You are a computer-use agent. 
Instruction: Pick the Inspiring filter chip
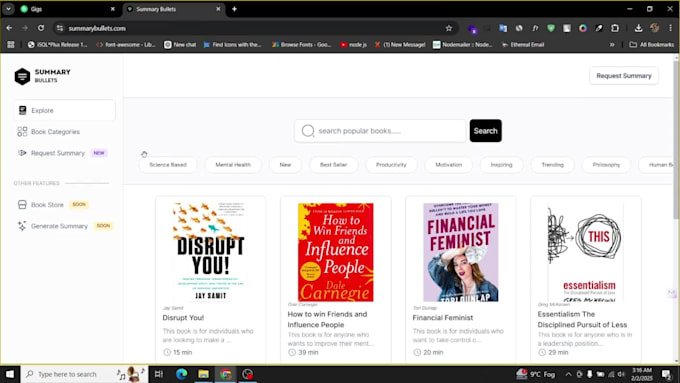click(x=501, y=165)
